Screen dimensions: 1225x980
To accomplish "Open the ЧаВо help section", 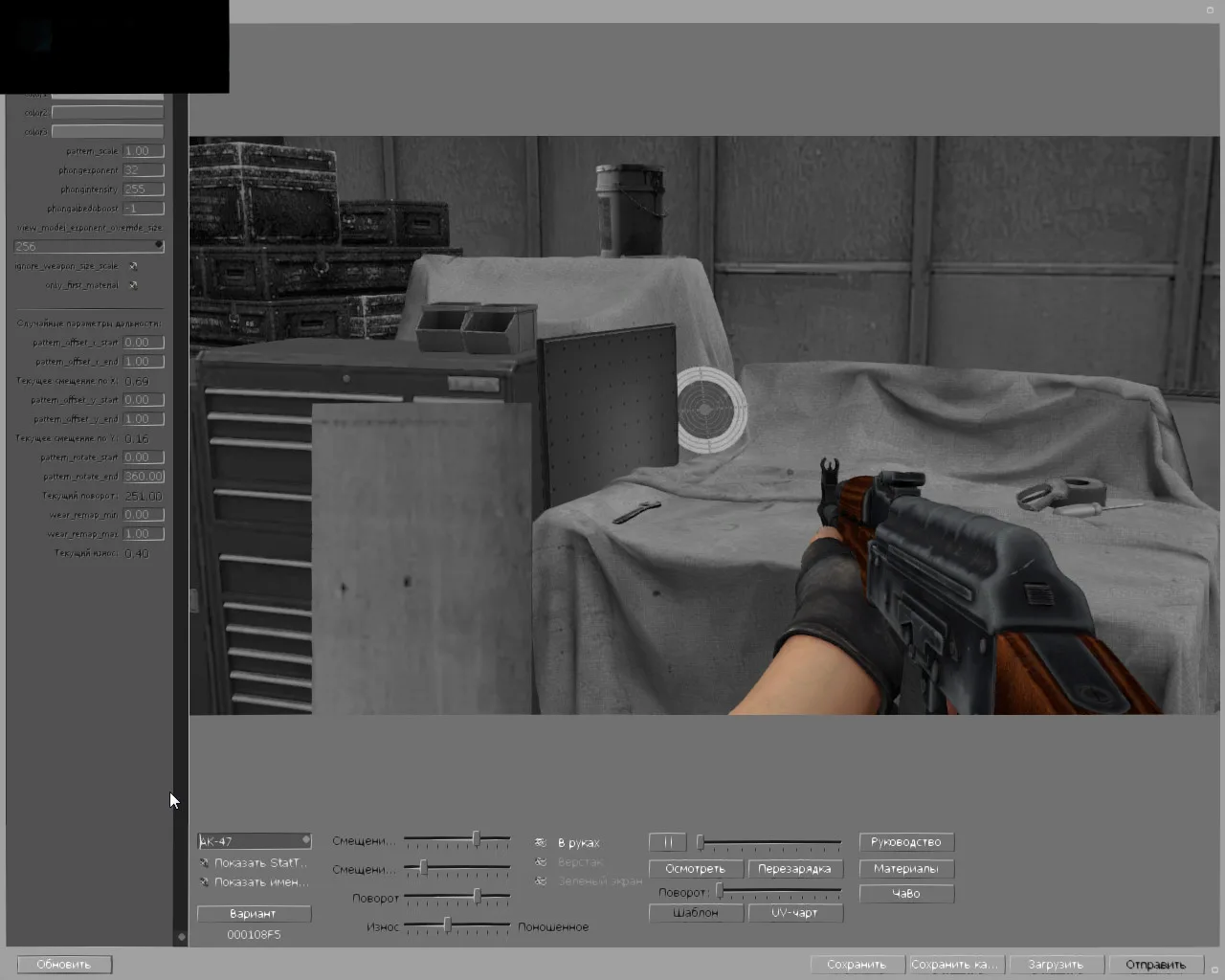I will click(906, 893).
